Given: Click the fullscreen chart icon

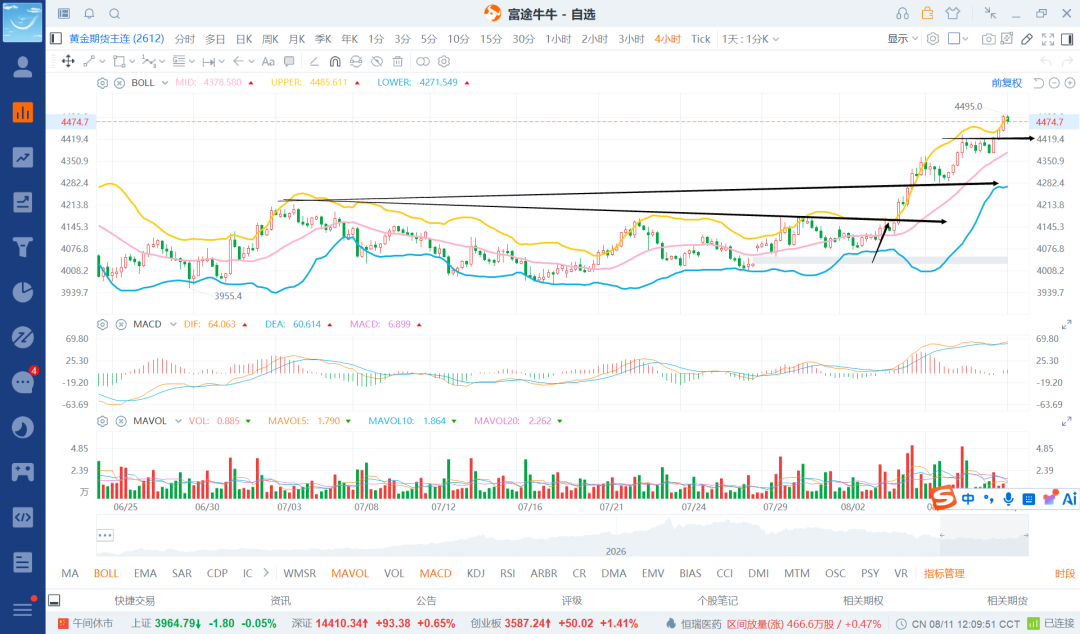Looking at the screenshot, I should point(1048,39).
